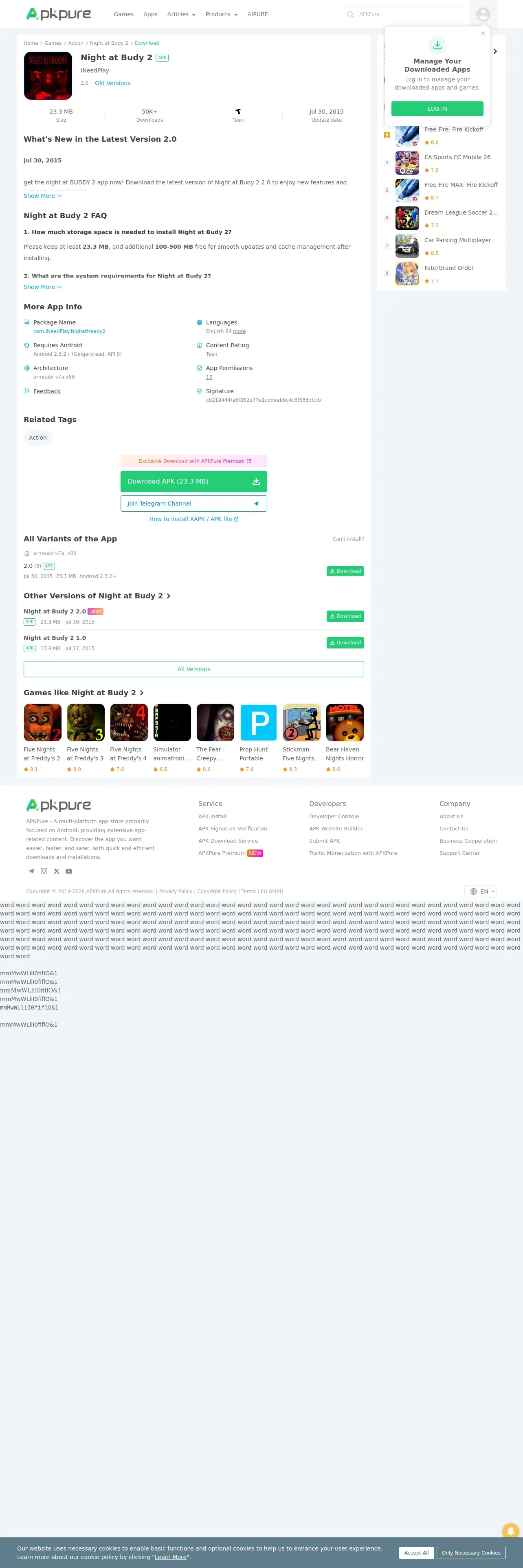Open Exclusive Download with APKPure Premium banner
This screenshot has height=1568, width=523.
(193, 461)
